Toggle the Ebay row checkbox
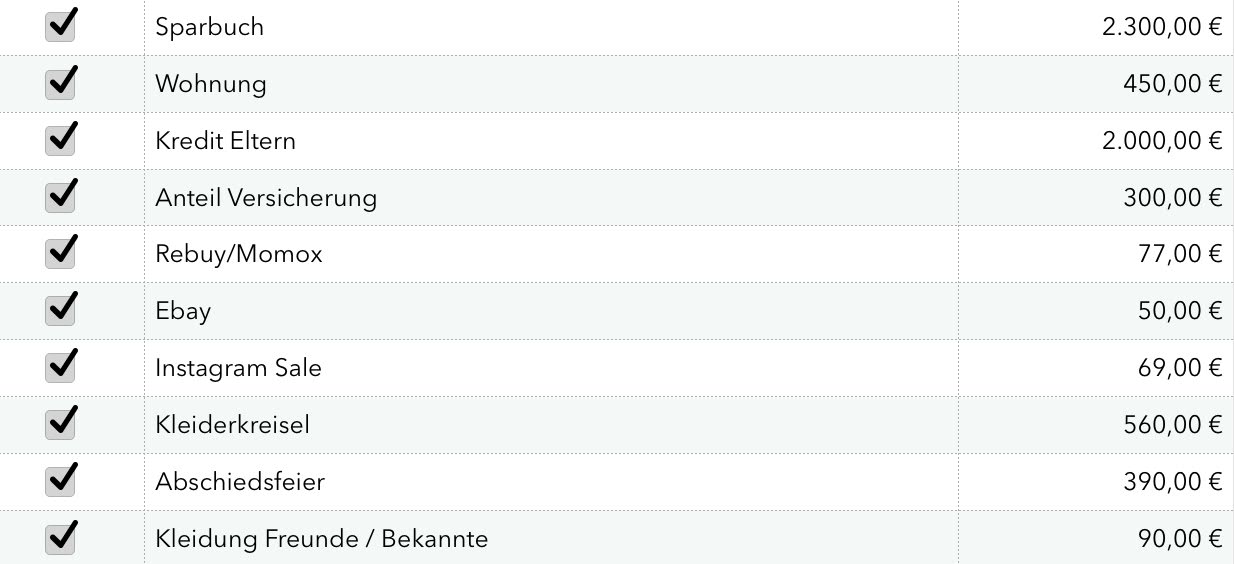Screen dimensions: 1234x564 61,311
